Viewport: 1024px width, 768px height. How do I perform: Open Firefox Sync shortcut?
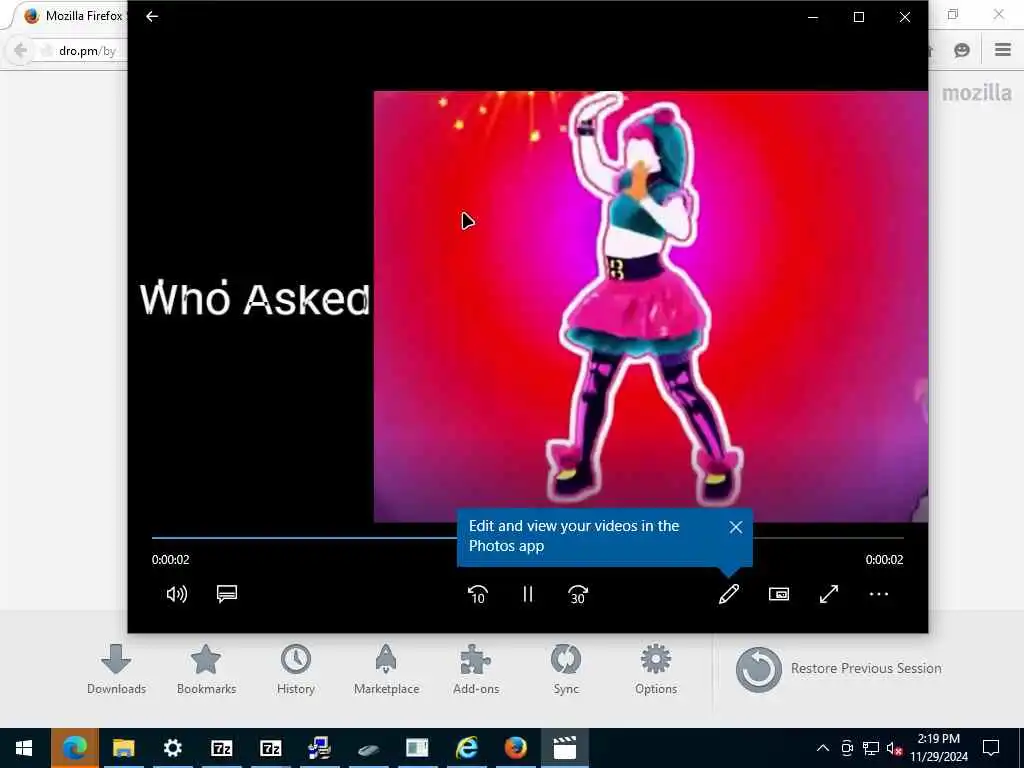[566, 669]
